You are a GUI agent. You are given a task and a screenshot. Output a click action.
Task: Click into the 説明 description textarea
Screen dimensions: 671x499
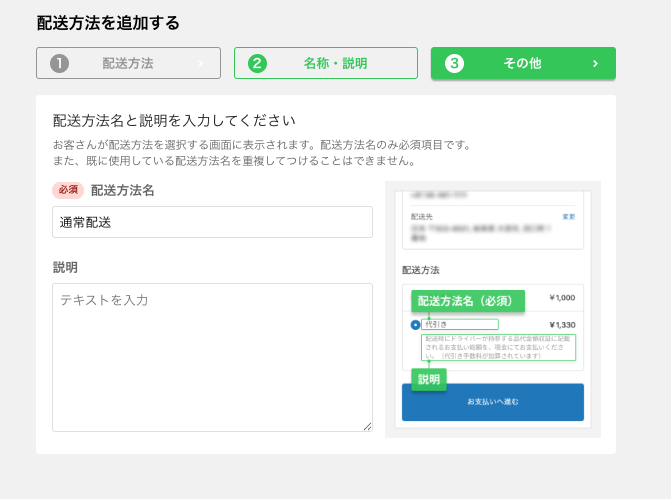tap(212, 357)
